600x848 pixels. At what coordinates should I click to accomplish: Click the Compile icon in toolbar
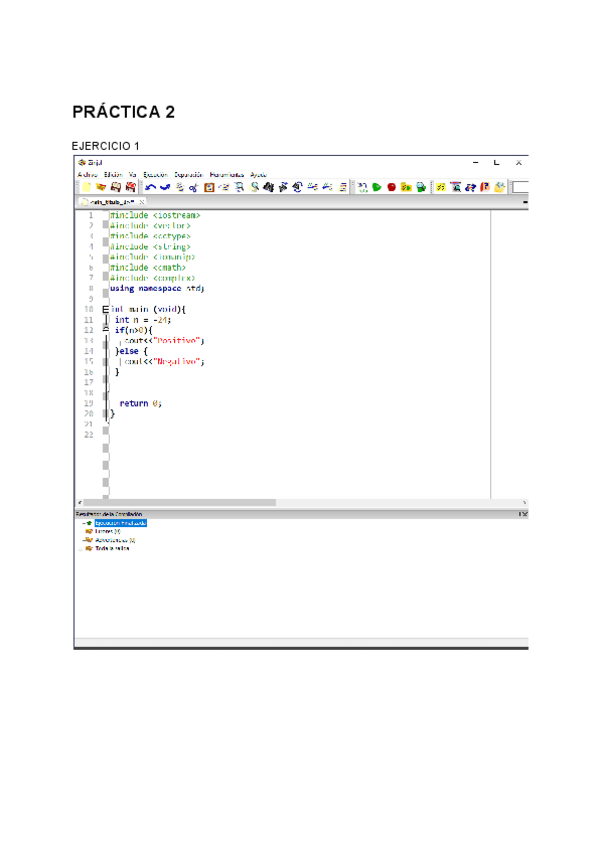click(x=362, y=187)
